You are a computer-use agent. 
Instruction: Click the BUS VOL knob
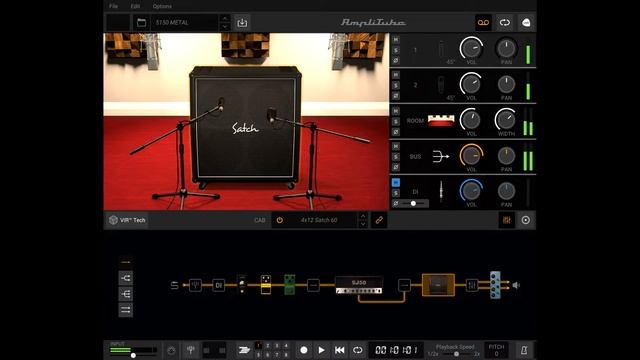(471, 156)
